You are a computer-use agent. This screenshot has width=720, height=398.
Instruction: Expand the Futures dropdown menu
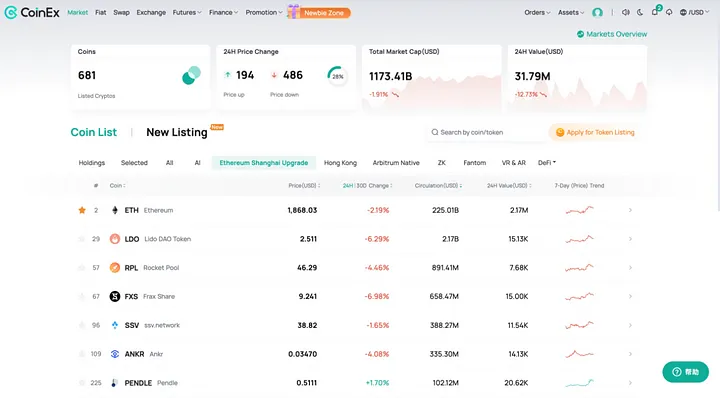coord(187,12)
